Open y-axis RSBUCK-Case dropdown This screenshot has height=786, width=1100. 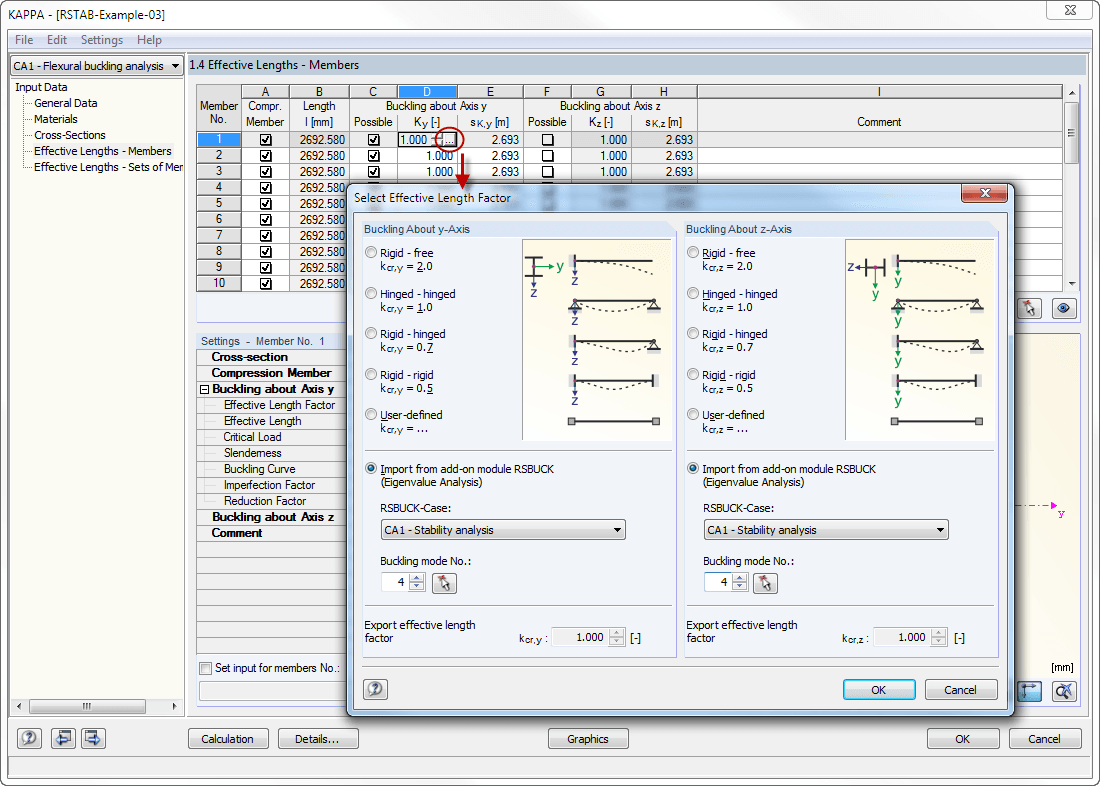tap(503, 530)
